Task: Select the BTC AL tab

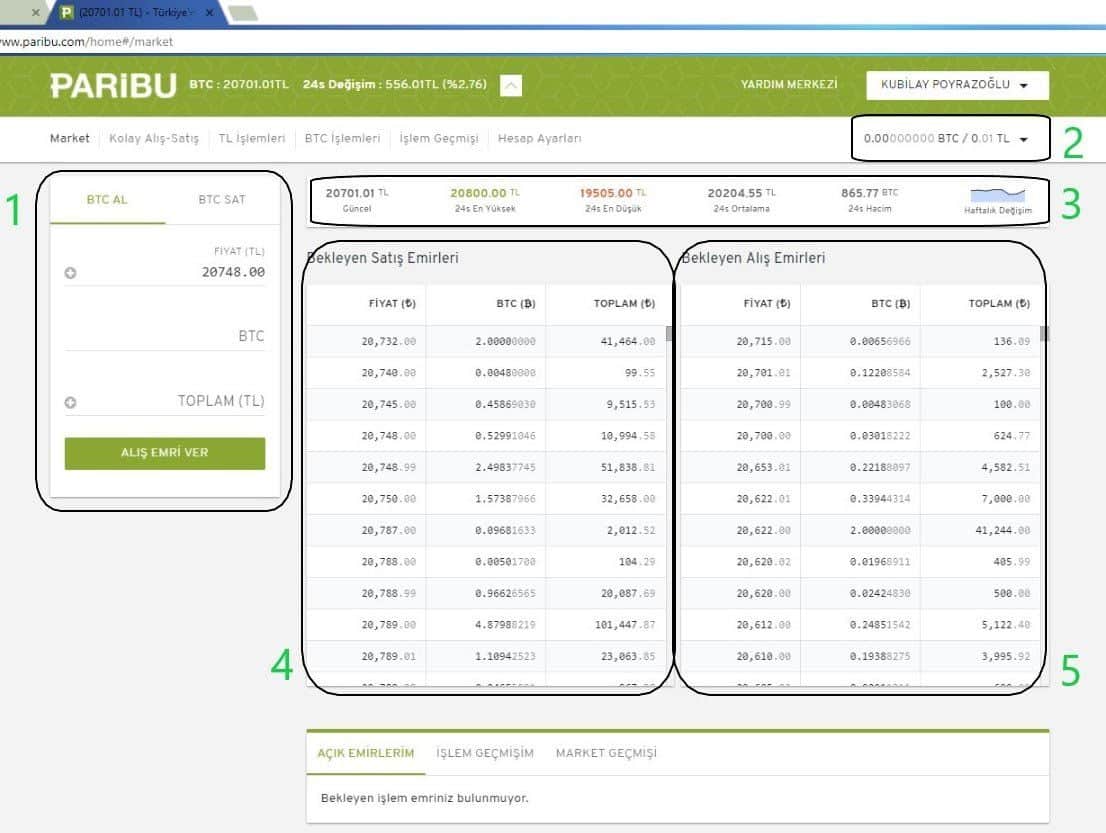Action: click(x=107, y=200)
